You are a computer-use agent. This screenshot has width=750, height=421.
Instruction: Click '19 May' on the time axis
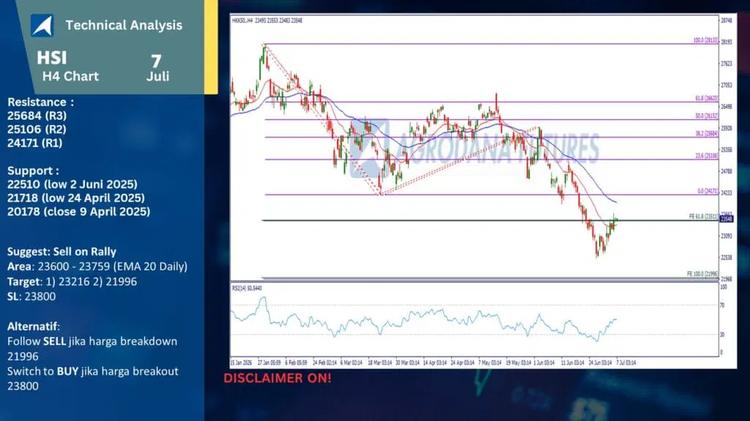click(518, 363)
